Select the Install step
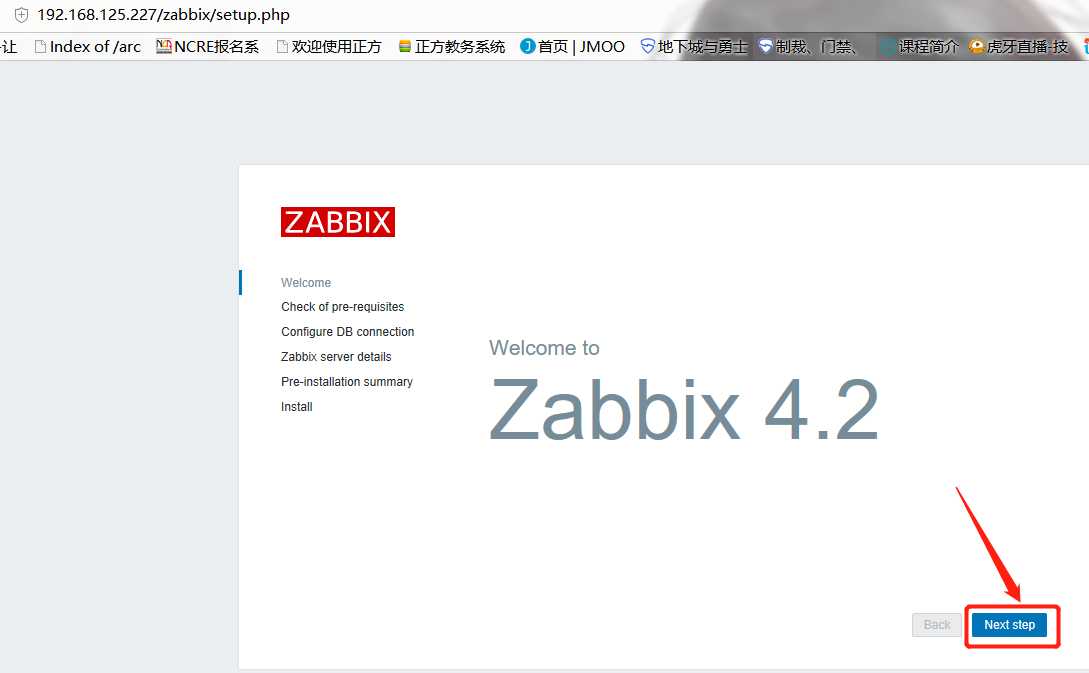The width and height of the screenshot is (1089, 673). (x=297, y=407)
